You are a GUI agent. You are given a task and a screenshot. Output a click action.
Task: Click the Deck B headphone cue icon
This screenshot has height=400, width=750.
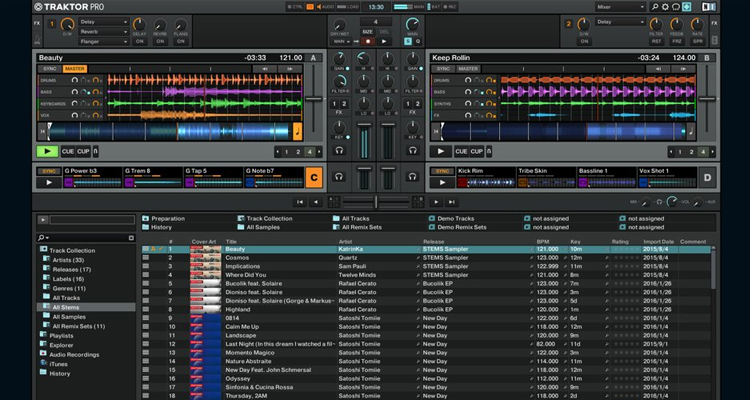[413, 150]
